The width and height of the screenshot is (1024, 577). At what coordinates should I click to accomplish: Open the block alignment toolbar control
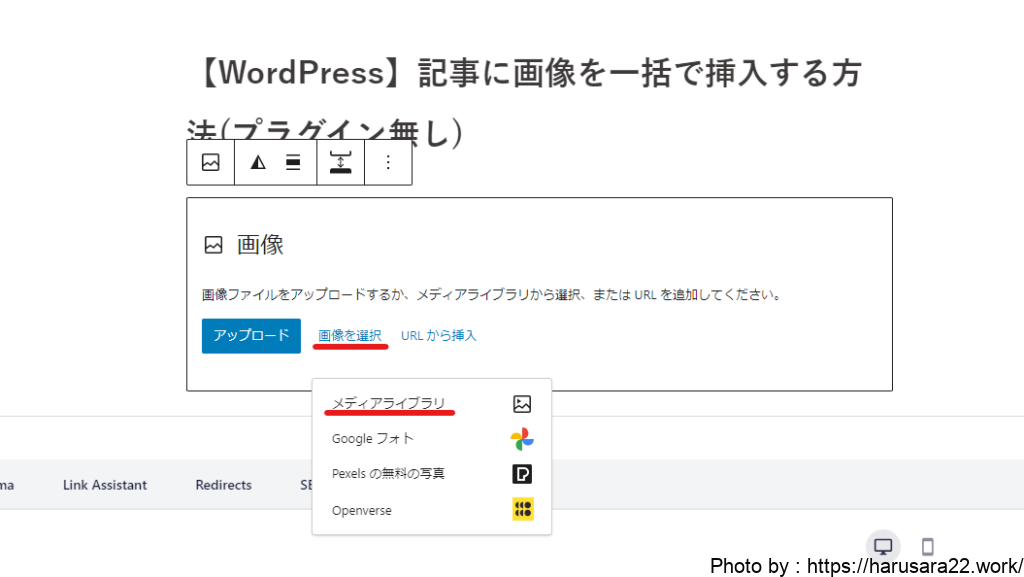pyautogui.click(x=293, y=162)
